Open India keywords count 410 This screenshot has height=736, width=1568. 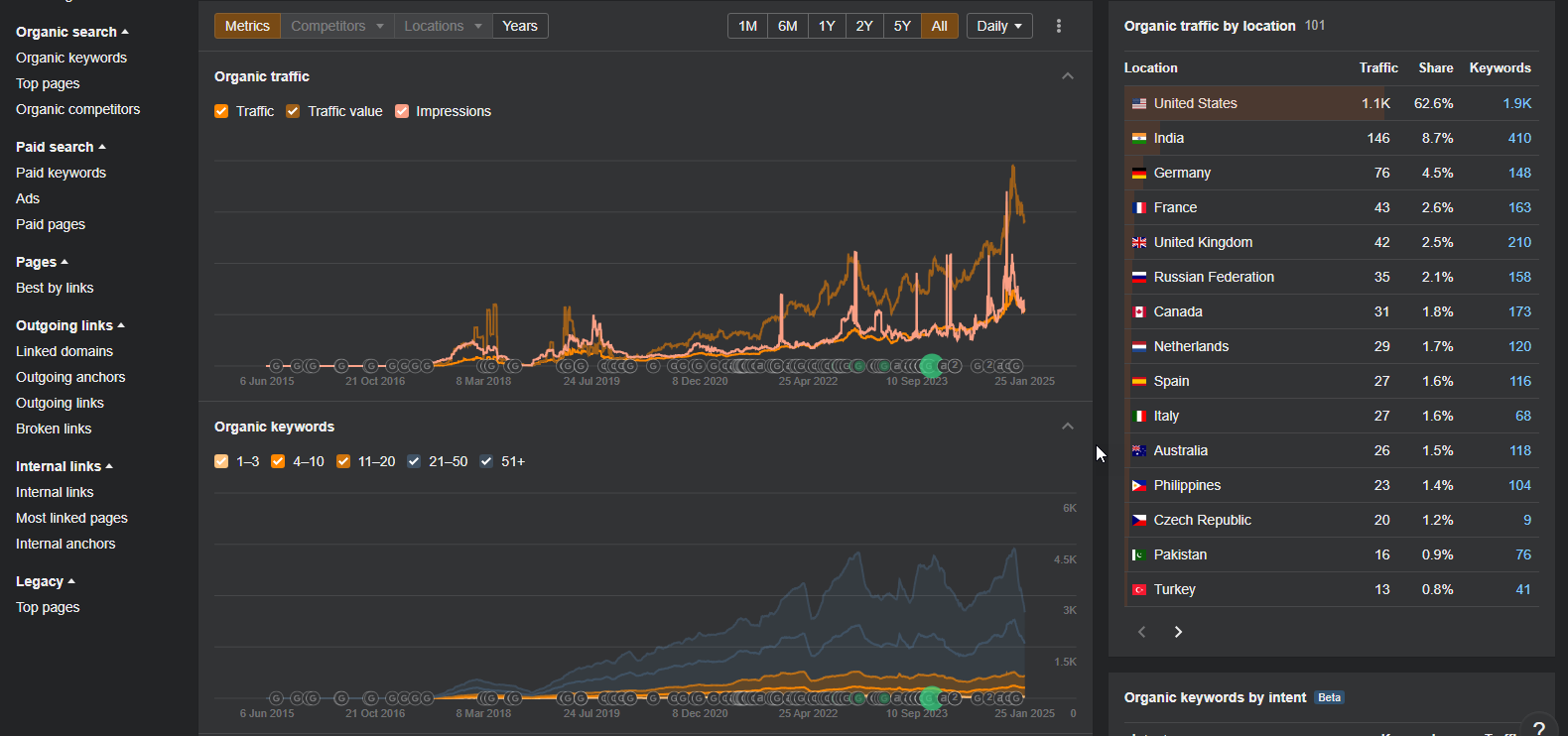(1519, 138)
